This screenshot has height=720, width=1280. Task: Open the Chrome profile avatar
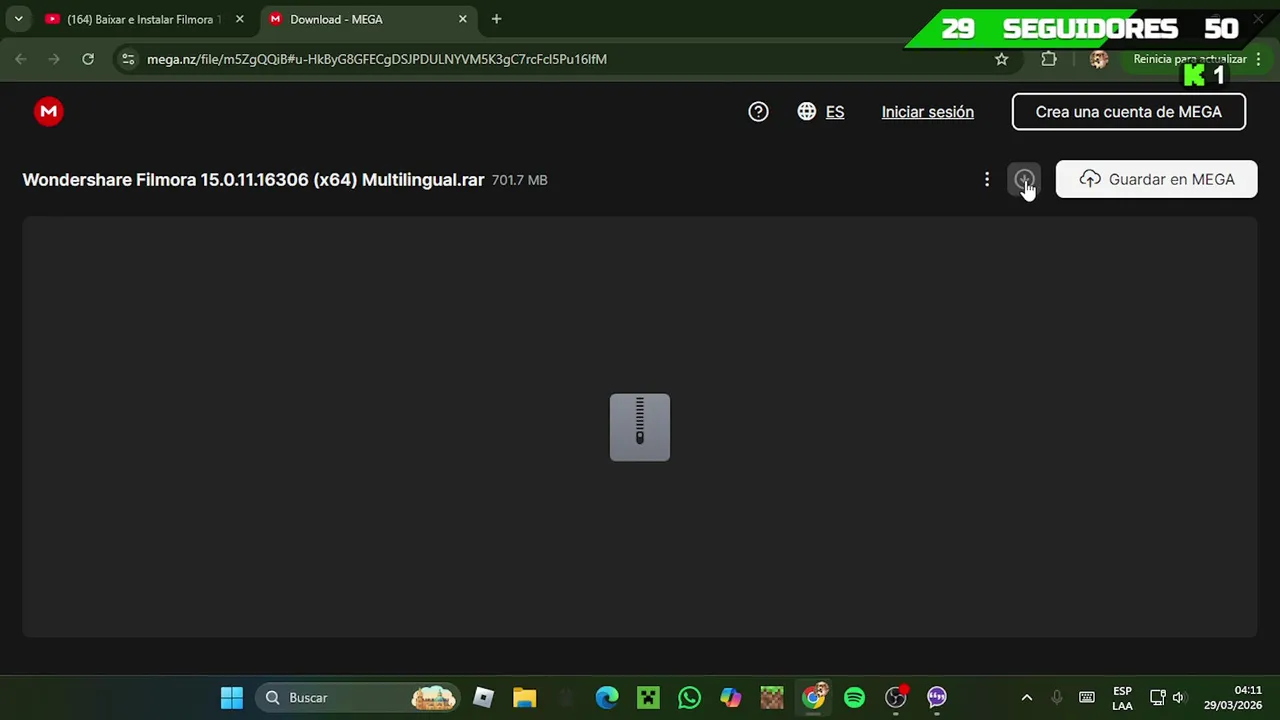coord(1098,59)
